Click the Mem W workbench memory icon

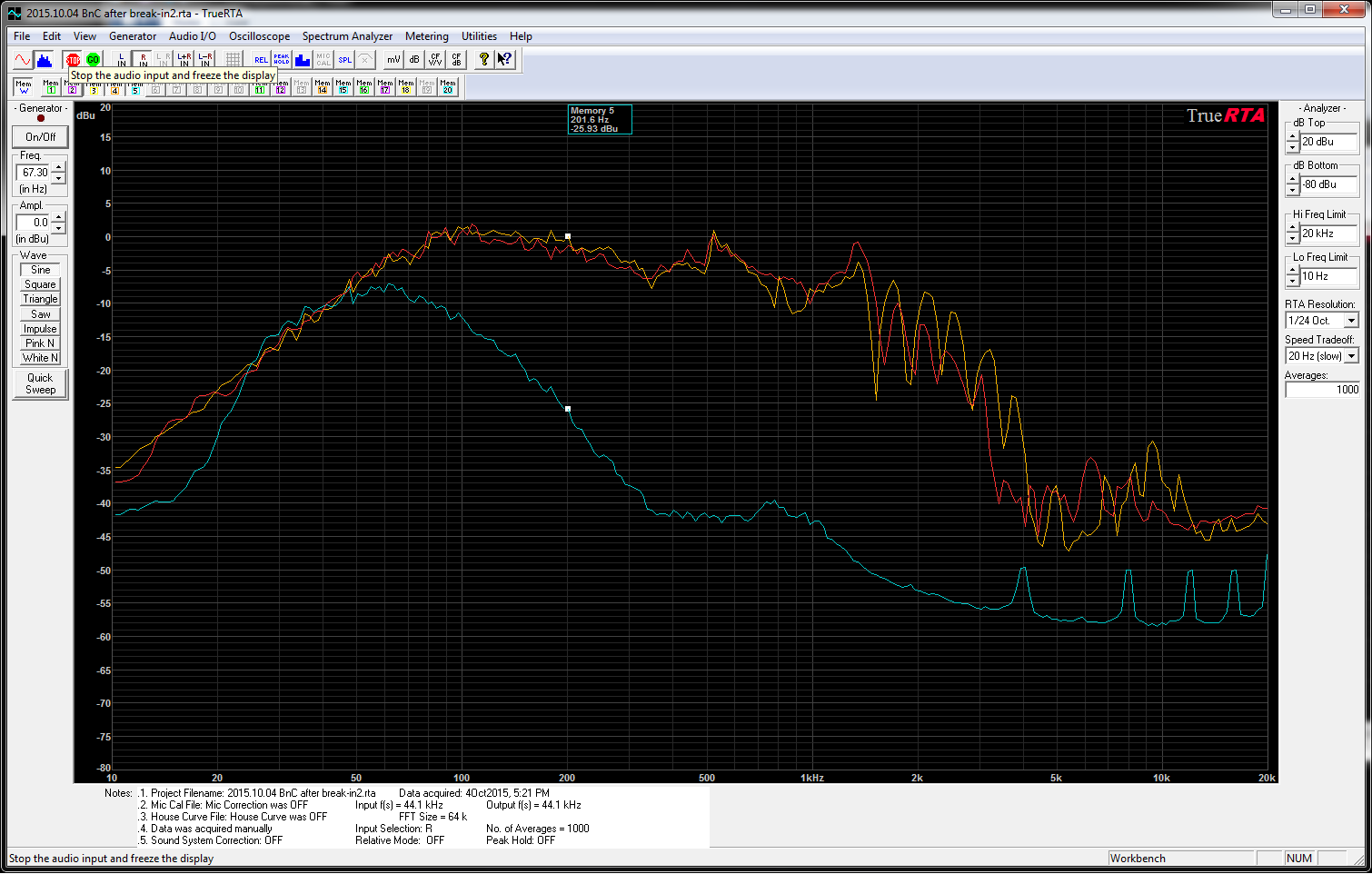24,87
